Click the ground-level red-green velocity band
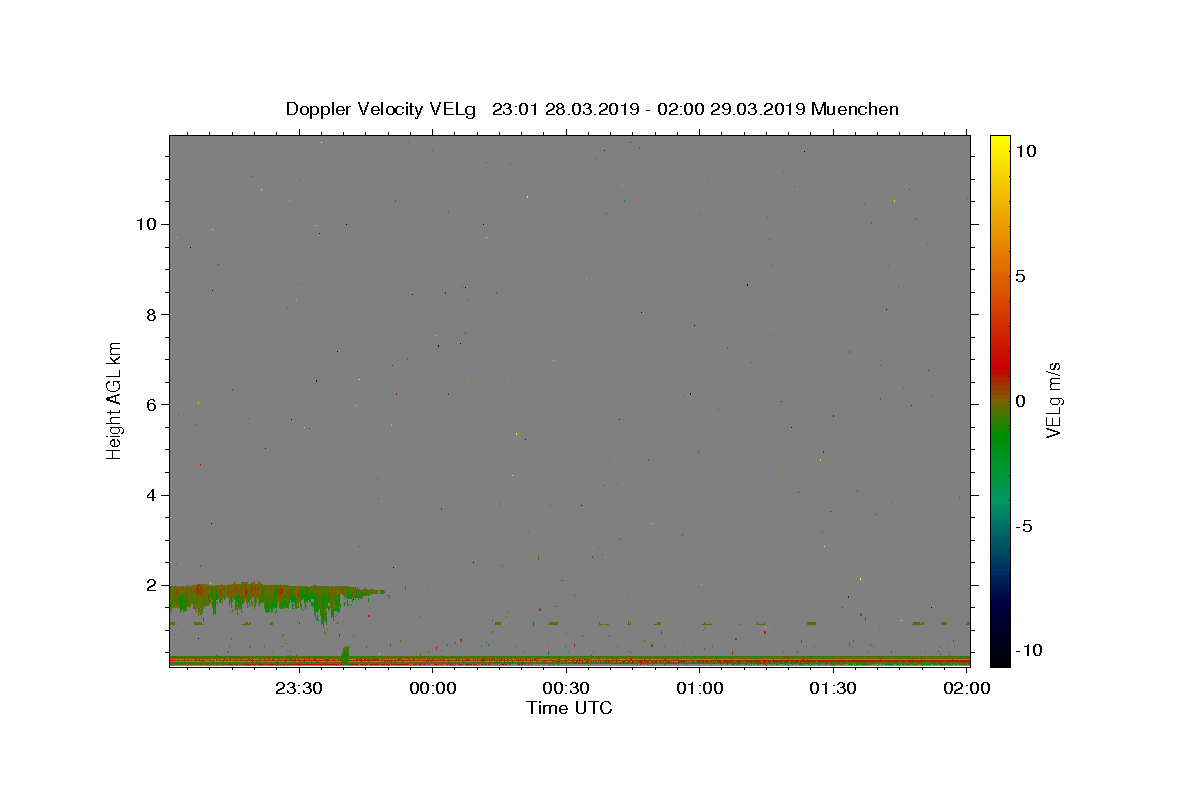 click(x=569, y=660)
